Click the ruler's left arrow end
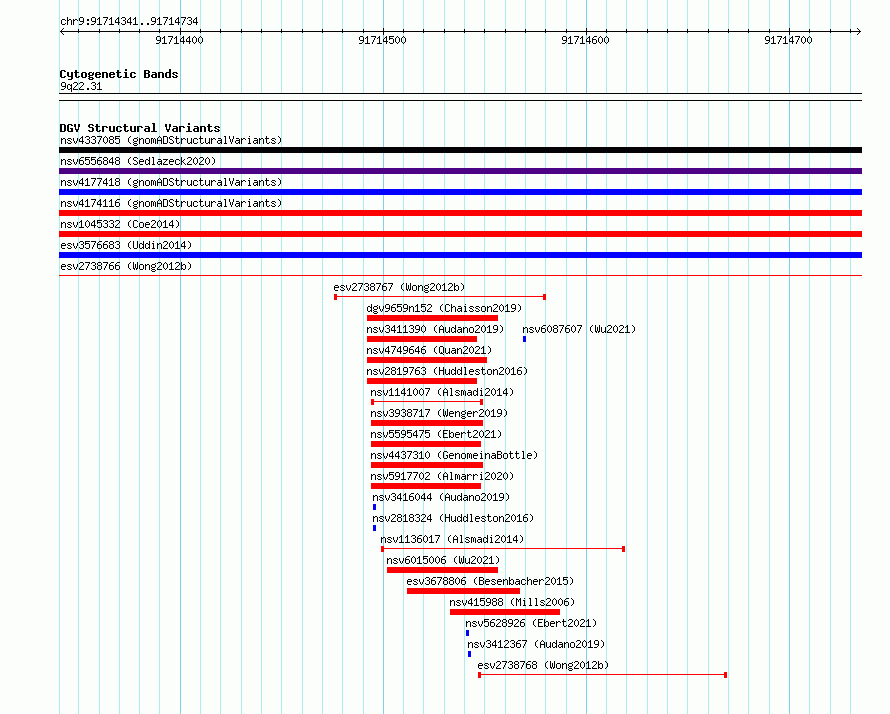This screenshot has height=714, width=890. tap(62, 31)
